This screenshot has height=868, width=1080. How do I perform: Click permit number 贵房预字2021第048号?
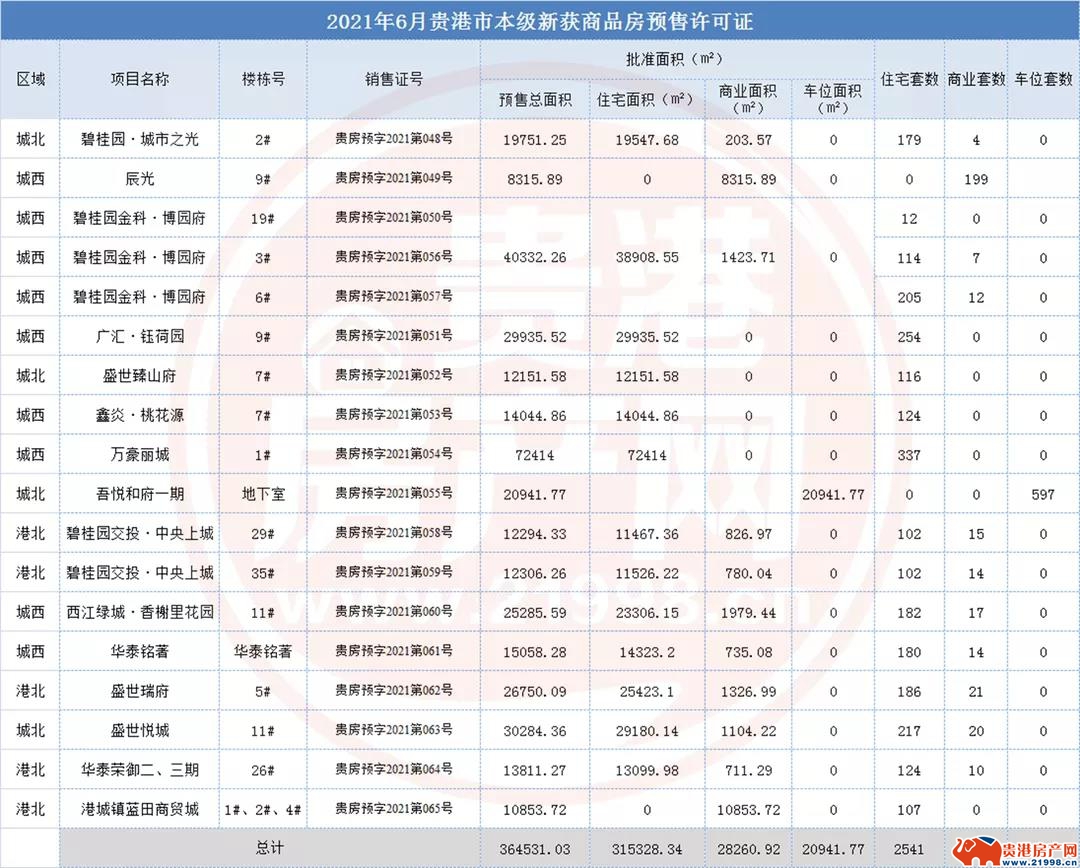[393, 138]
